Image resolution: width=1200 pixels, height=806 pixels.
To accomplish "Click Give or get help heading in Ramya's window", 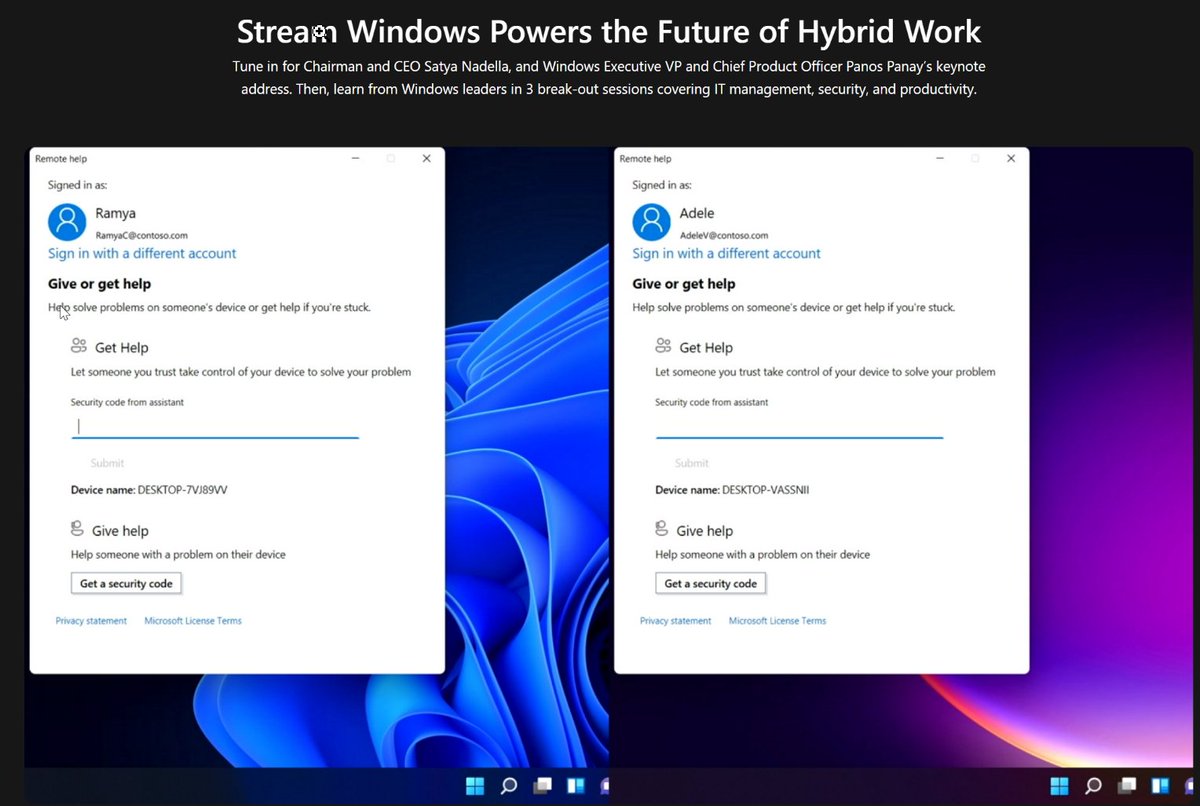I will coord(100,284).
